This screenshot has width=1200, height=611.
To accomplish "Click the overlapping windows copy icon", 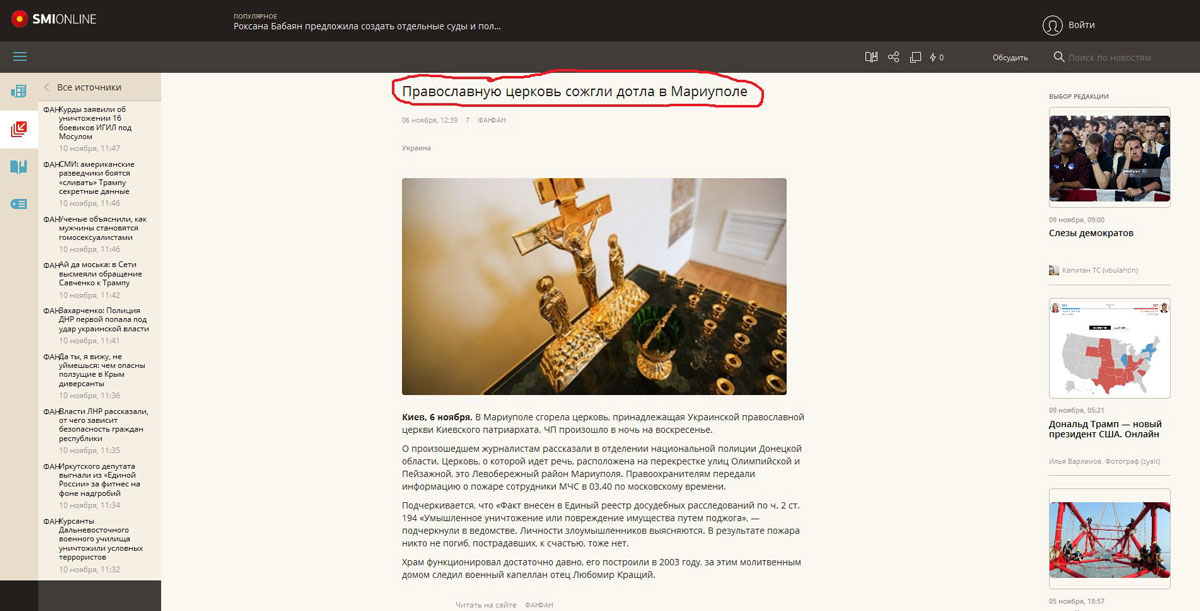I will tap(915, 57).
